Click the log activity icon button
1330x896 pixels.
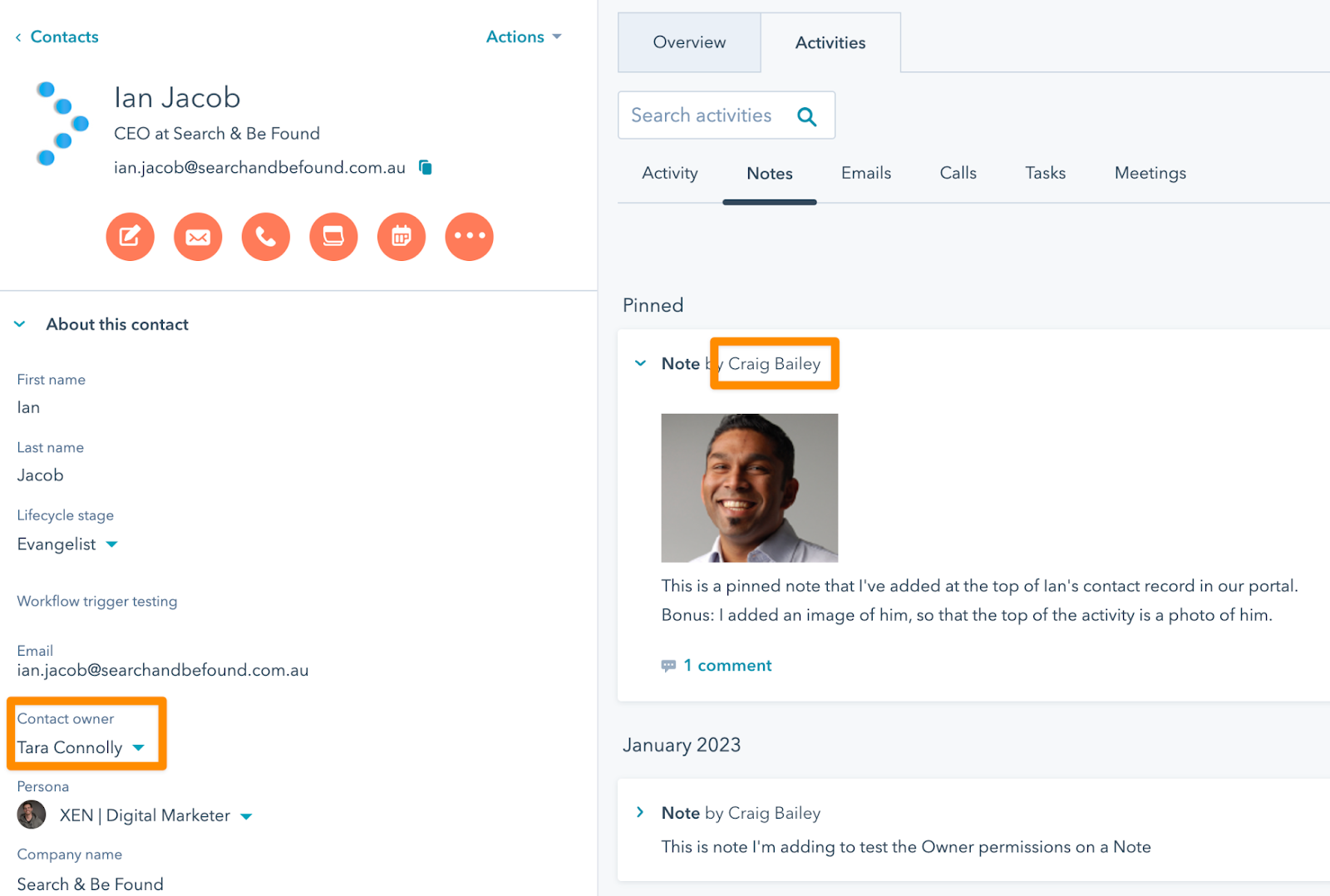tap(333, 237)
